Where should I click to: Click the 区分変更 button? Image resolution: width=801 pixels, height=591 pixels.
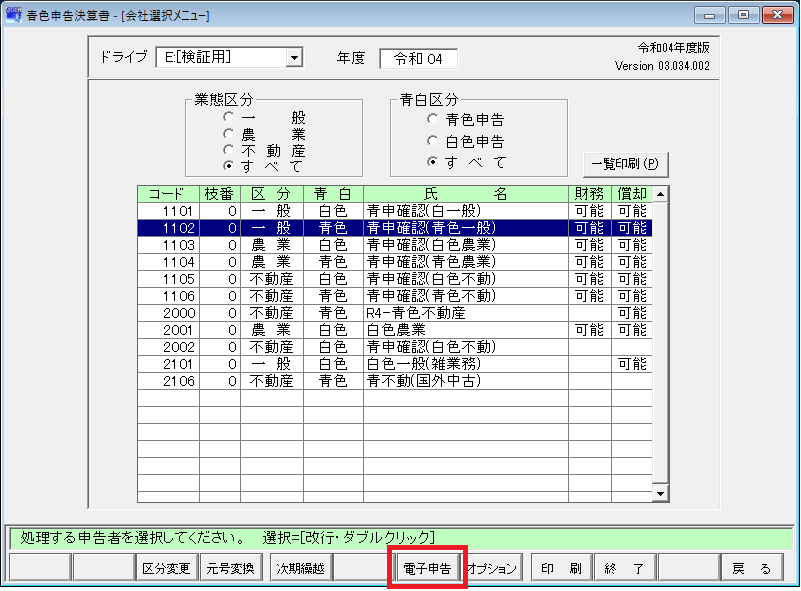click(166, 568)
